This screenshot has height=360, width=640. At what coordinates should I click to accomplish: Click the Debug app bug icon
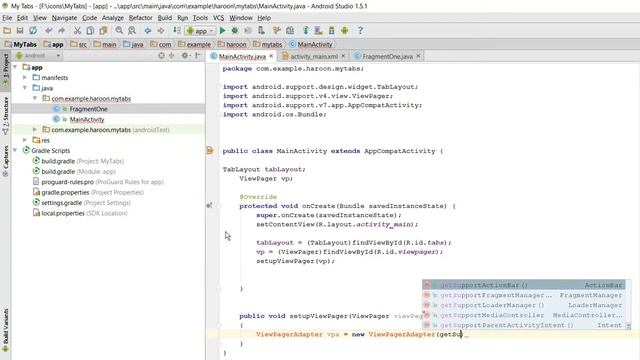[x=235, y=31]
